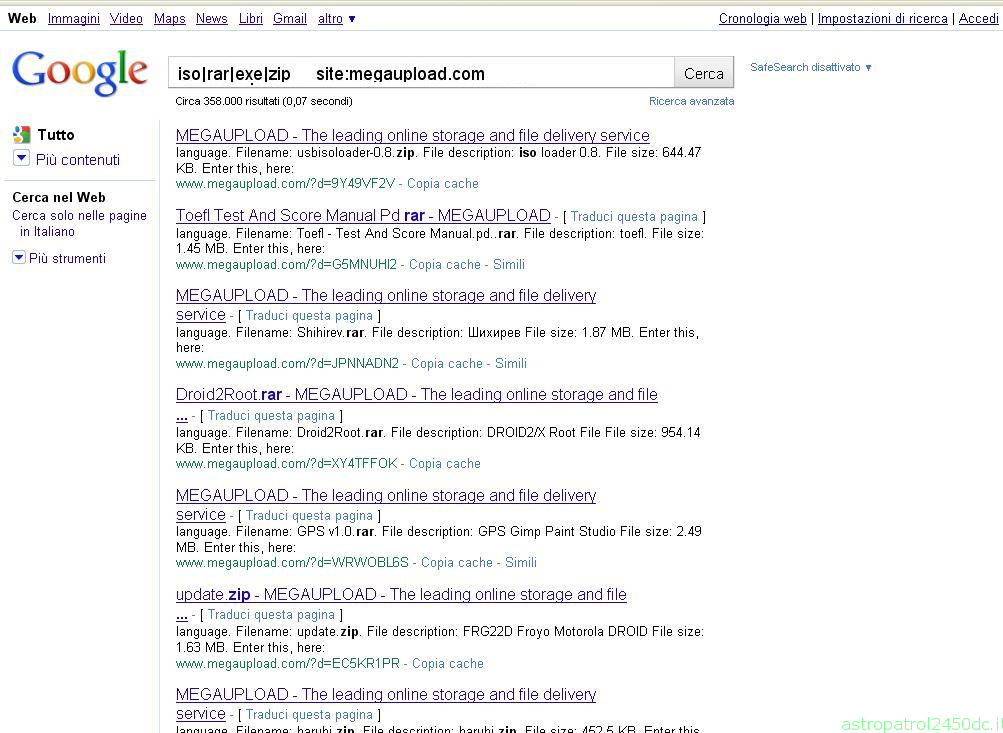The height and width of the screenshot is (733, 1003).
Task: Translate the GPS v1.0.rar result page
Action: (x=309, y=516)
